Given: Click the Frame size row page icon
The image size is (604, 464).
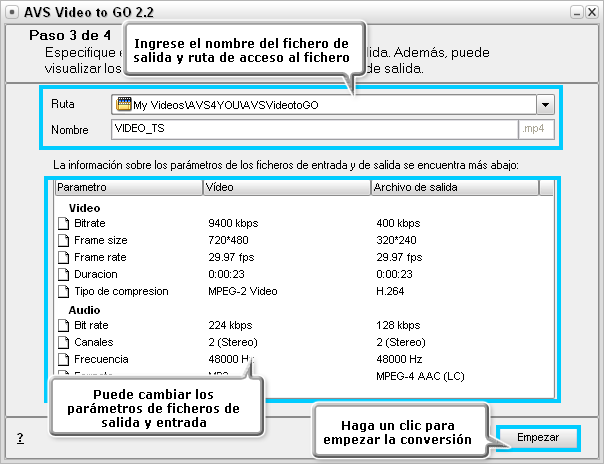Looking at the screenshot, I should [64, 240].
